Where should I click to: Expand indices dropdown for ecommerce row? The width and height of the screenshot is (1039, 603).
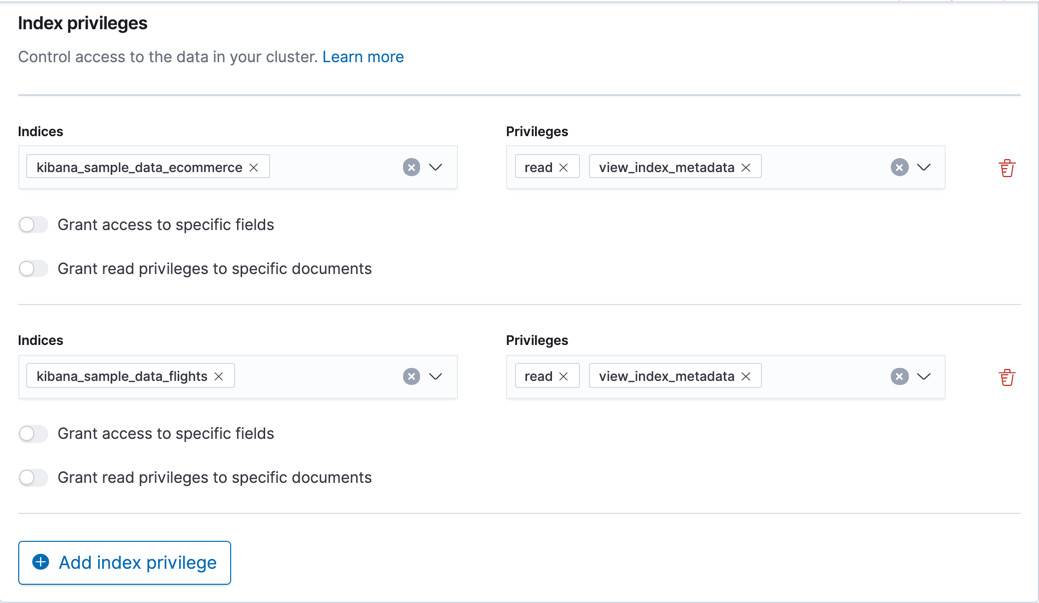[436, 167]
